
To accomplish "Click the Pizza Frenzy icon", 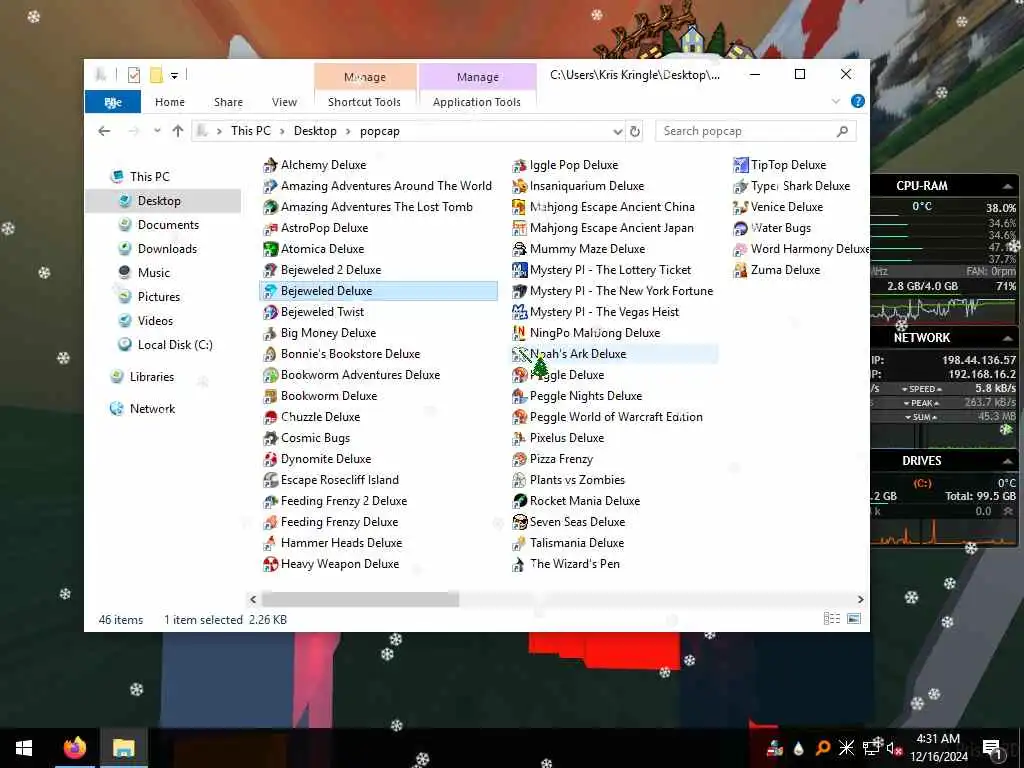I will tap(519, 459).
